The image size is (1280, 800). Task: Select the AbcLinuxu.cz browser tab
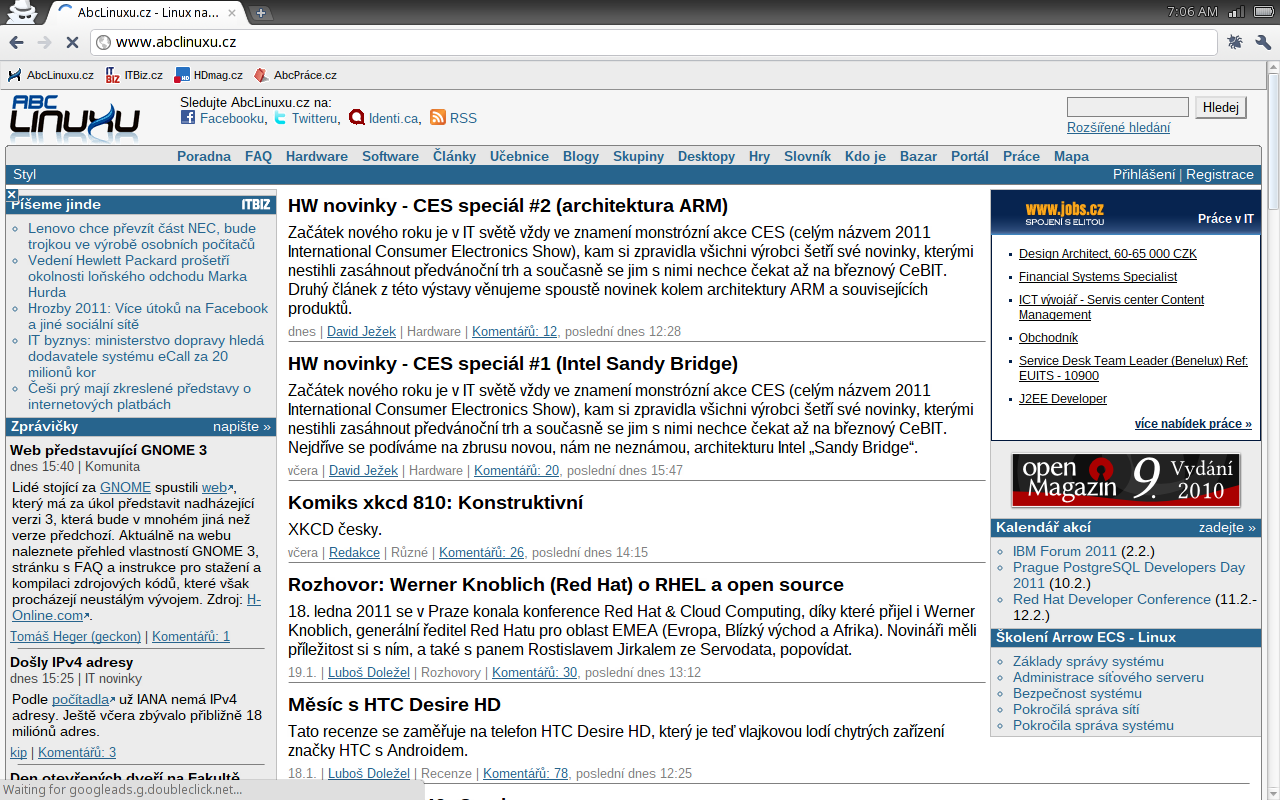(145, 13)
